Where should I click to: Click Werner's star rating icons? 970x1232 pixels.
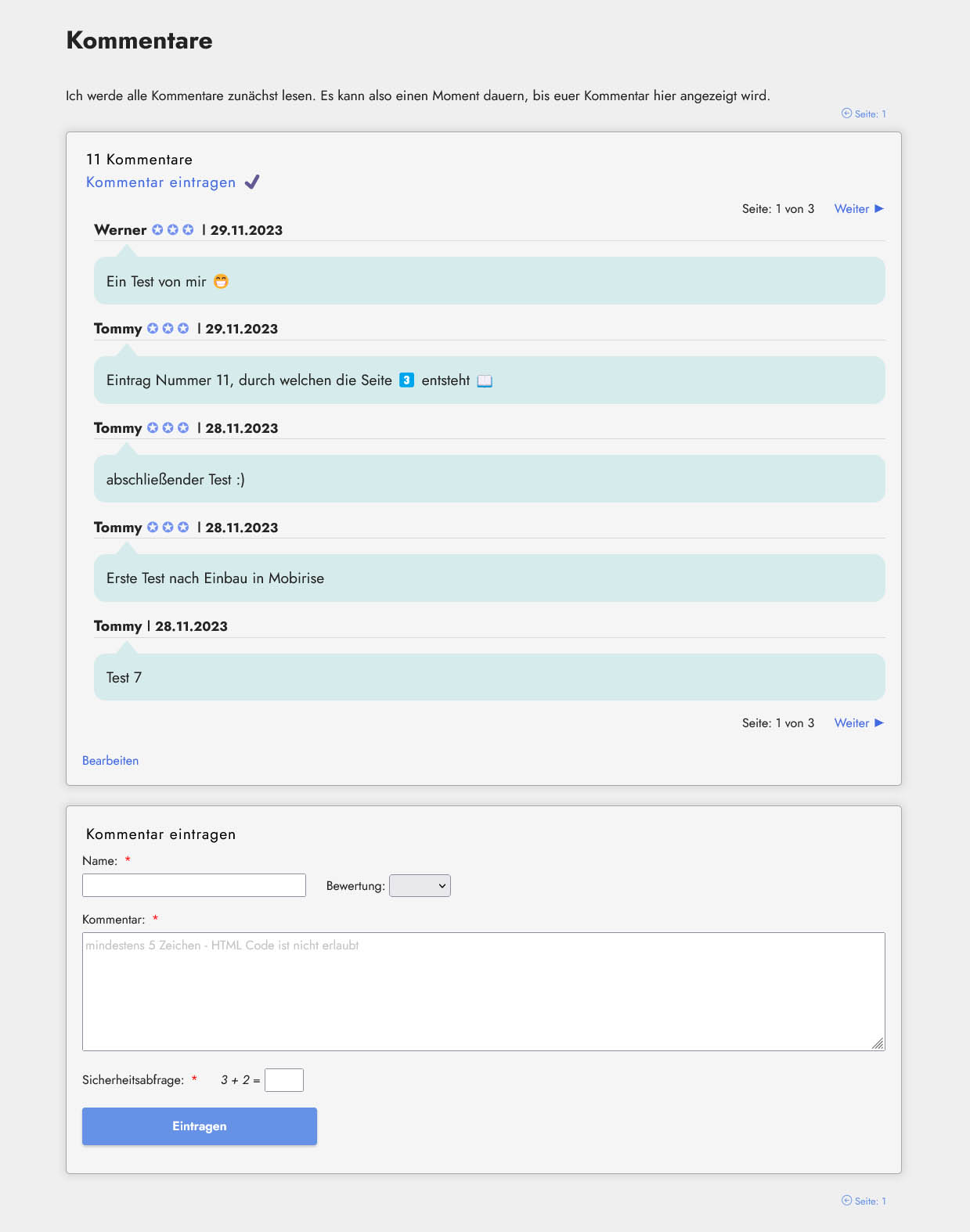click(x=173, y=230)
